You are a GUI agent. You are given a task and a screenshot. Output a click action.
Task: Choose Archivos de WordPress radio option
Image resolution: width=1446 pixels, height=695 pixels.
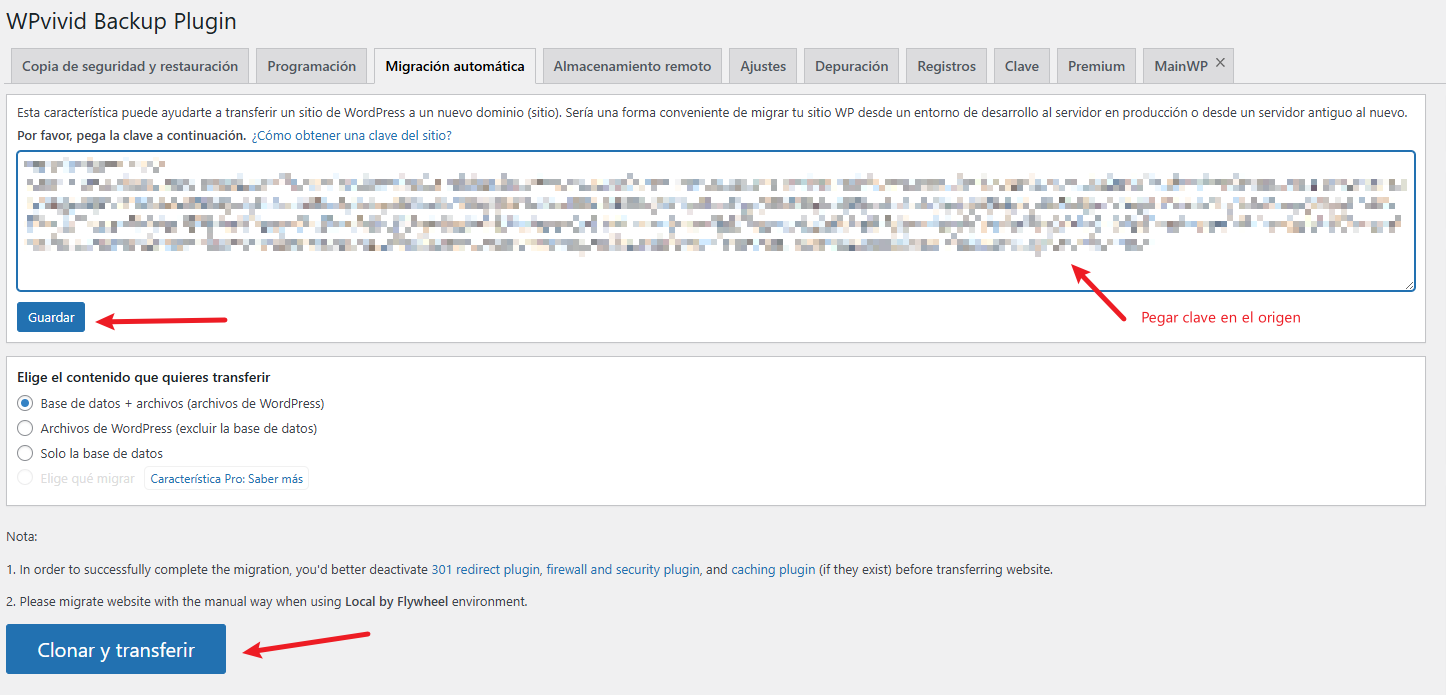tap(26, 429)
